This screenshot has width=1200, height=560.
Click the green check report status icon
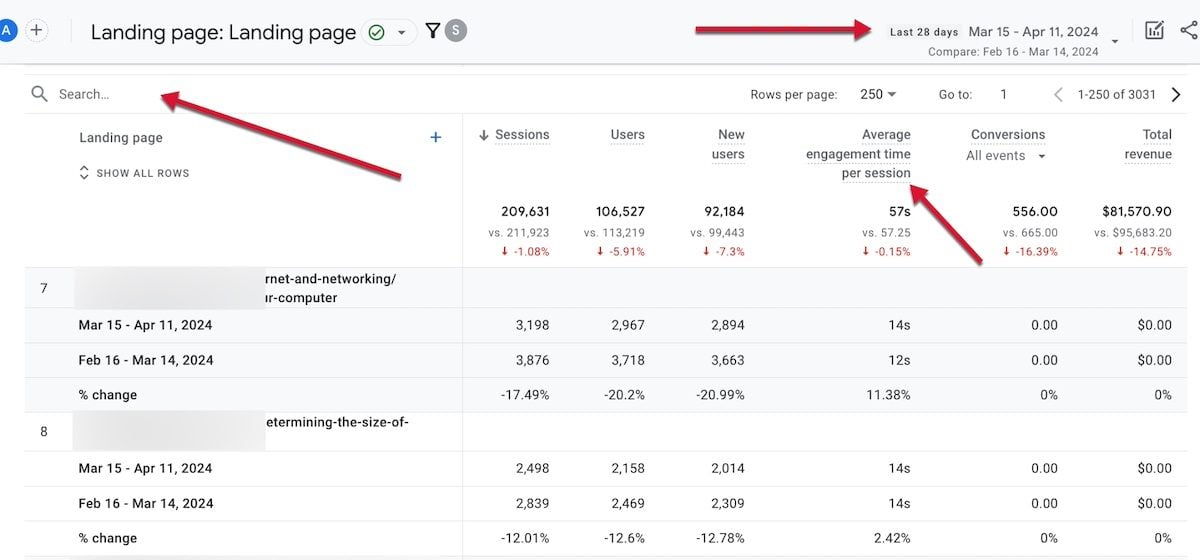click(376, 32)
